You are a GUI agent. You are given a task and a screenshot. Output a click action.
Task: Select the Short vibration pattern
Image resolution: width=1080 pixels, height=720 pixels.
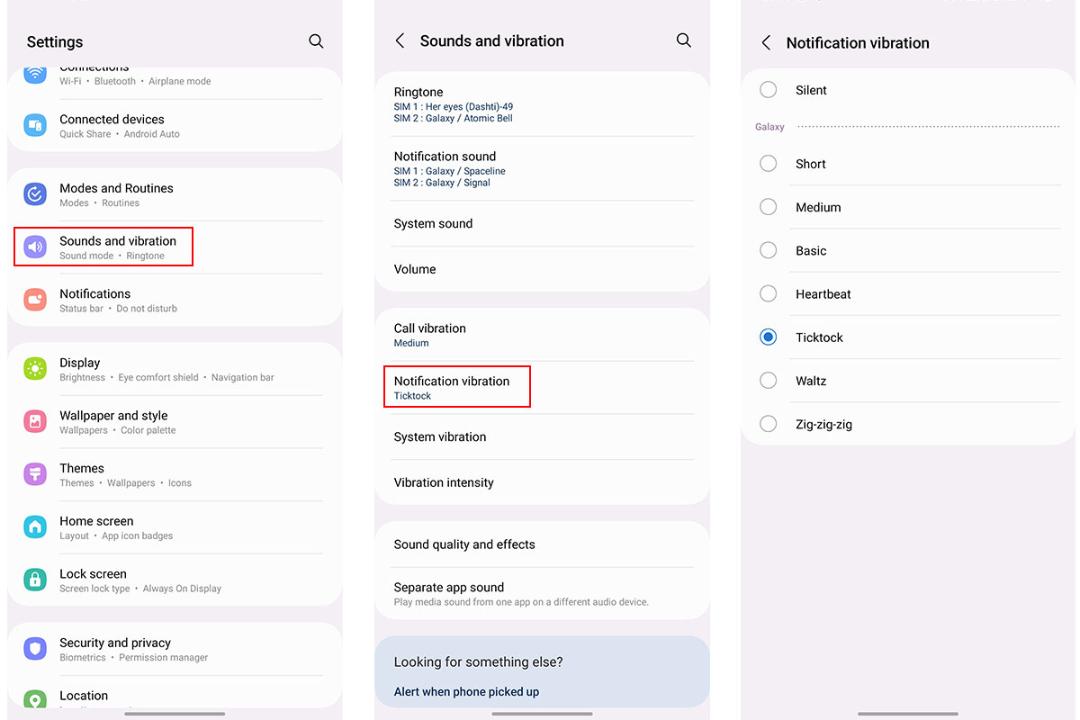(x=768, y=163)
